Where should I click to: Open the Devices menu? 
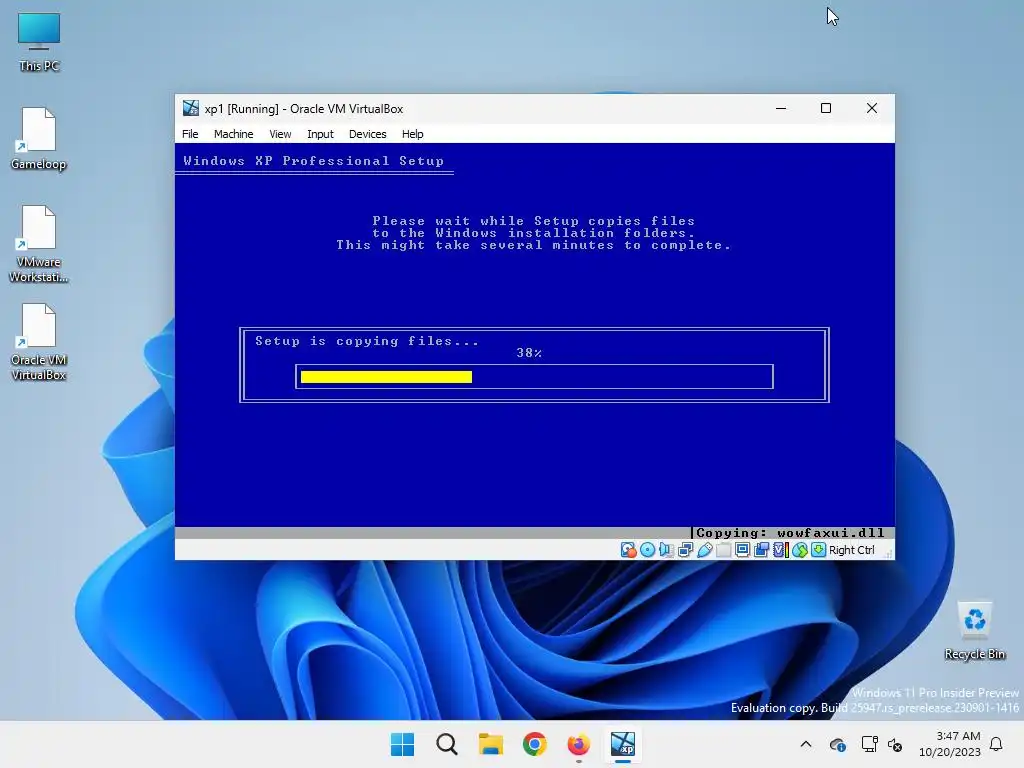368,134
